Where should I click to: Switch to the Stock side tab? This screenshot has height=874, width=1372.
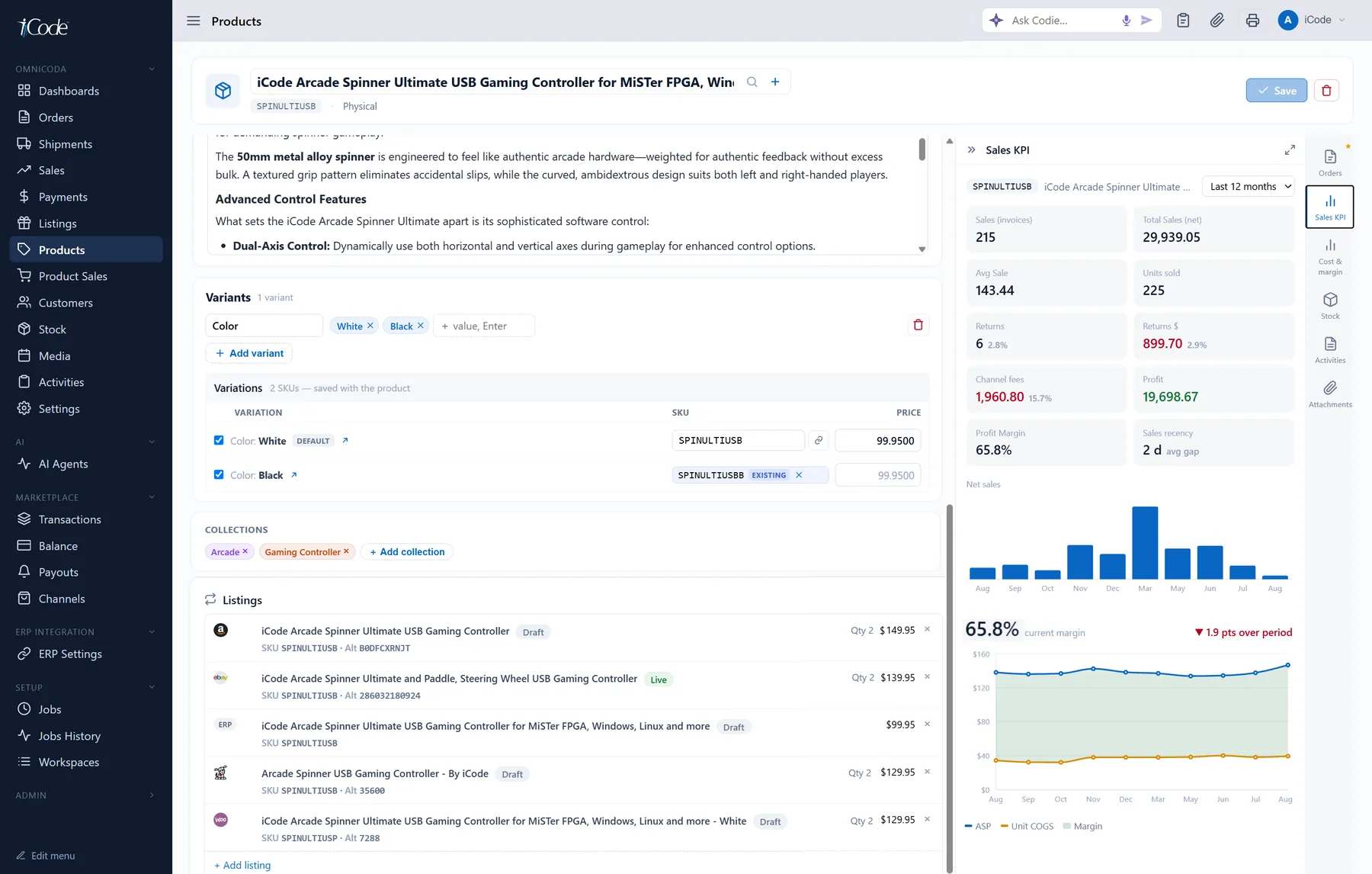point(1330,306)
